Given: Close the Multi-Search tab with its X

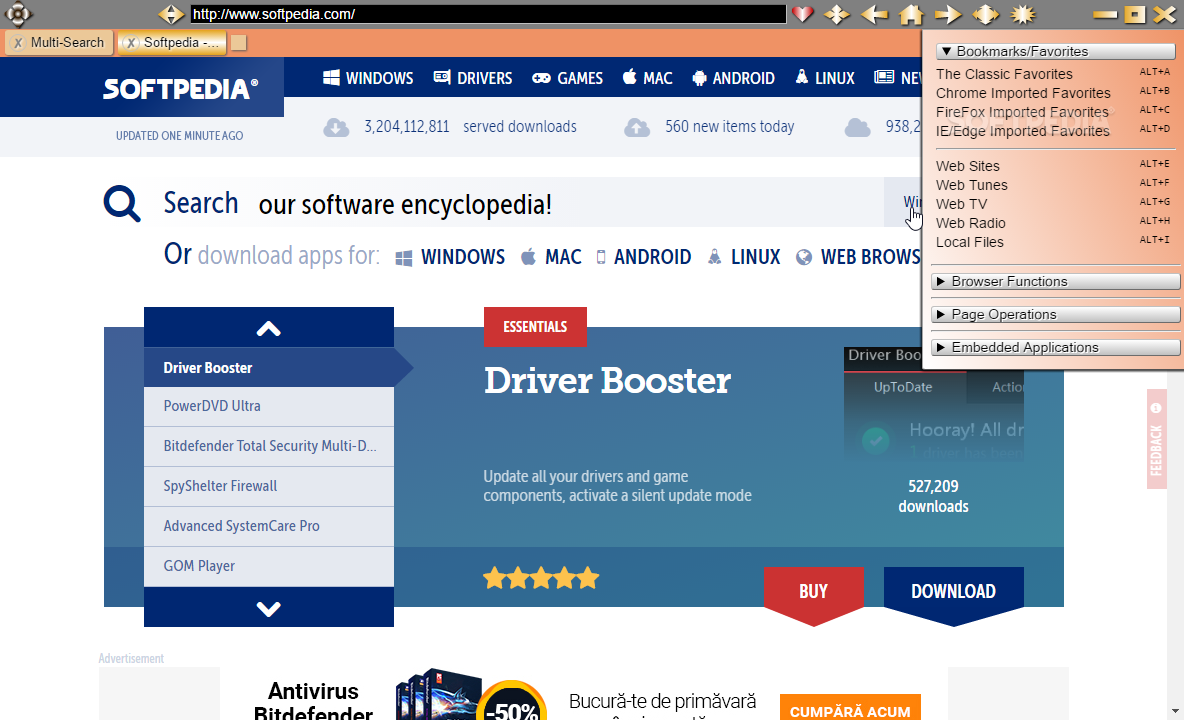Looking at the screenshot, I should click(x=18, y=43).
